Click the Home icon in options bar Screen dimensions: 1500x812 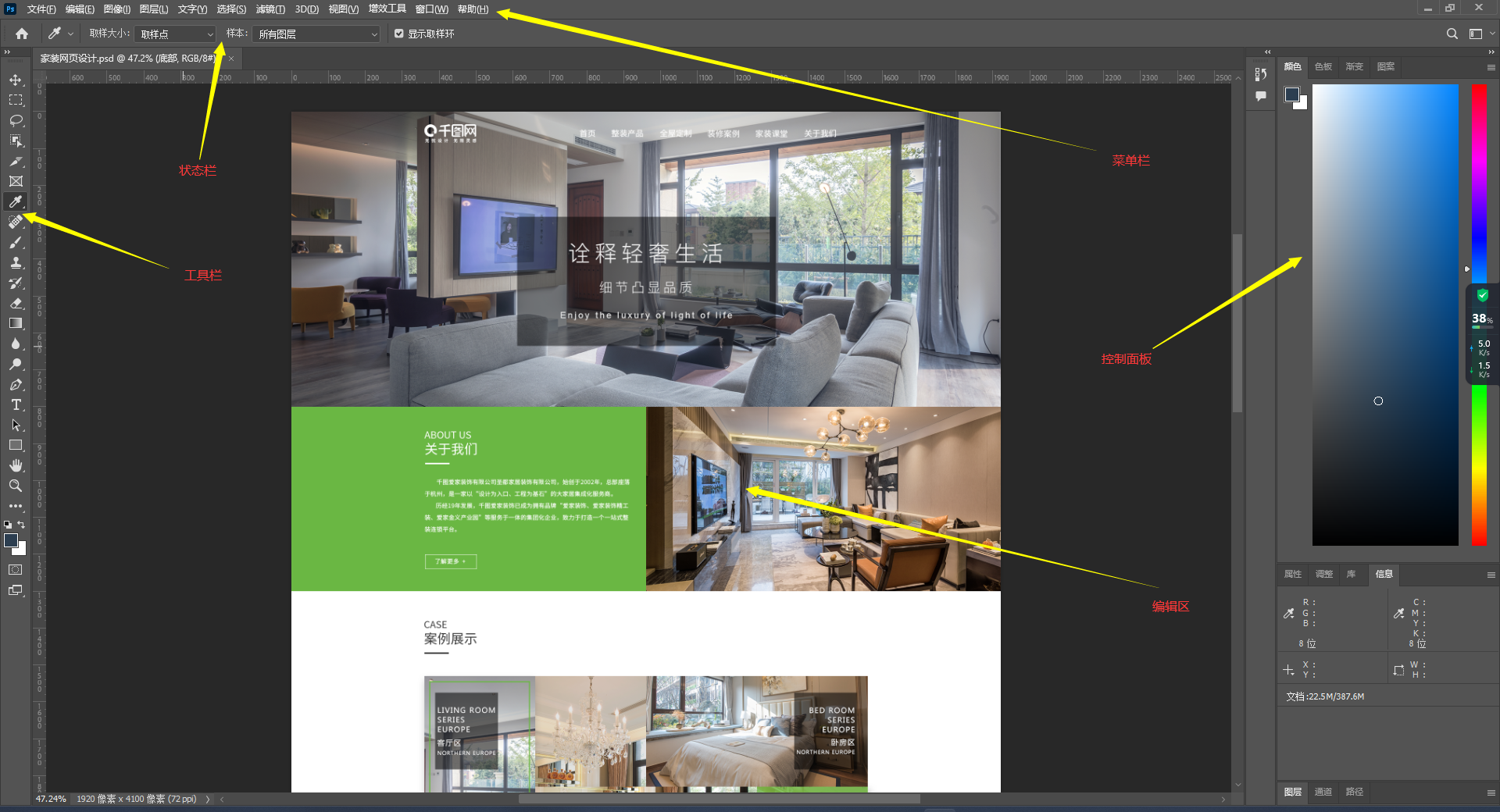click(22, 34)
